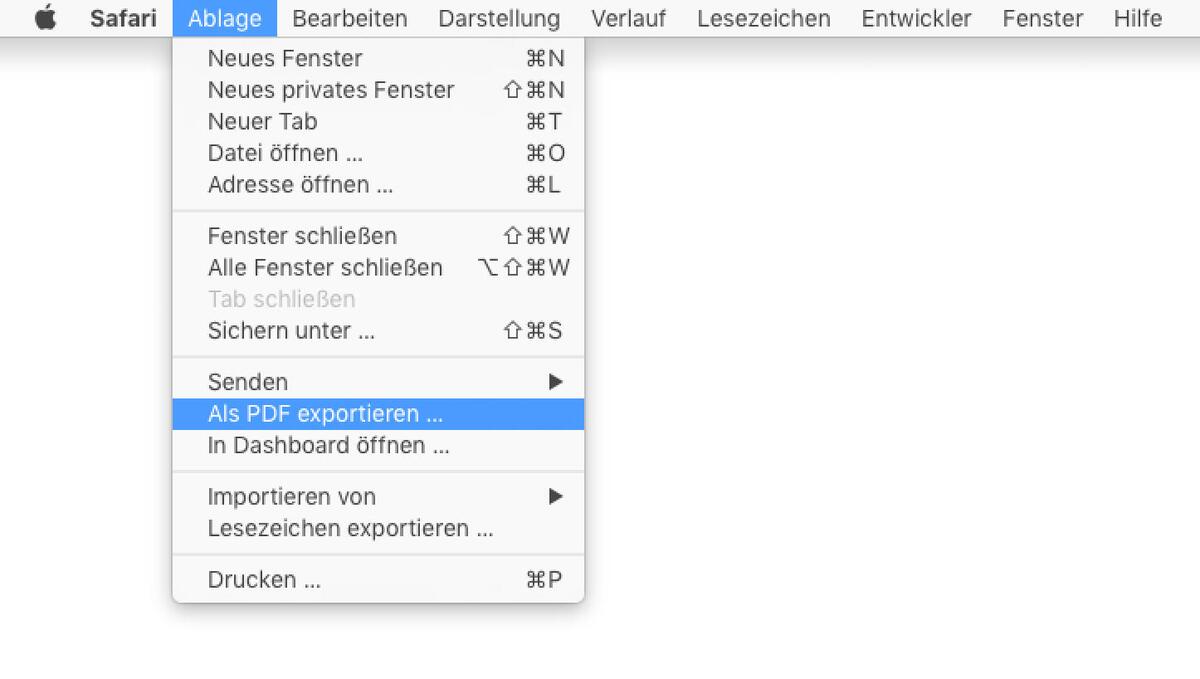Choose Sichern unter

click(290, 330)
